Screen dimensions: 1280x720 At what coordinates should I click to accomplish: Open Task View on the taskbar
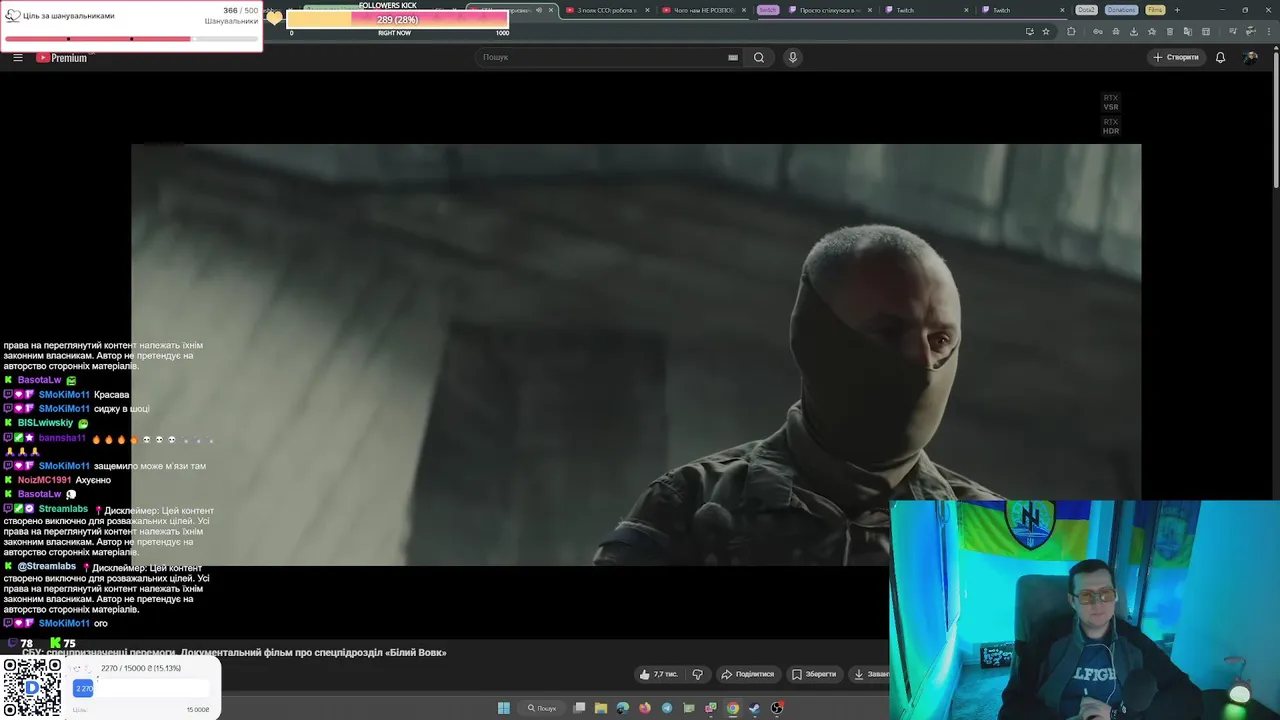579,708
